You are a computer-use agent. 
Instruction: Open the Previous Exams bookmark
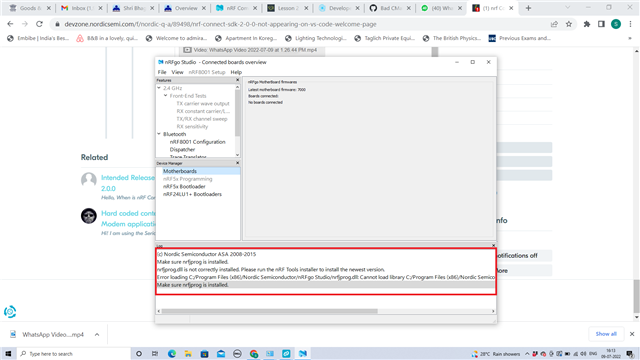(x=520, y=38)
